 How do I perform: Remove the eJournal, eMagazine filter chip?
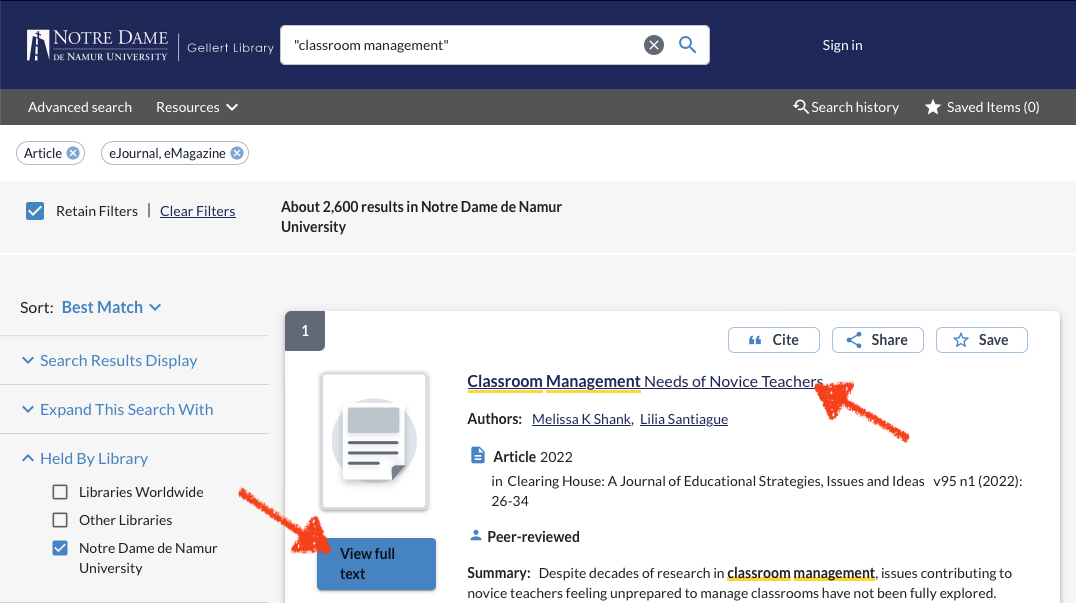click(237, 152)
